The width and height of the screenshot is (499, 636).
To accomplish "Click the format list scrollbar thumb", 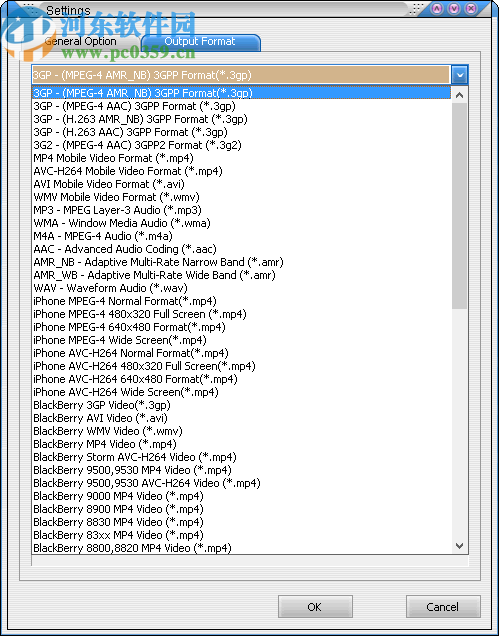I will pyautogui.click(x=459, y=206).
